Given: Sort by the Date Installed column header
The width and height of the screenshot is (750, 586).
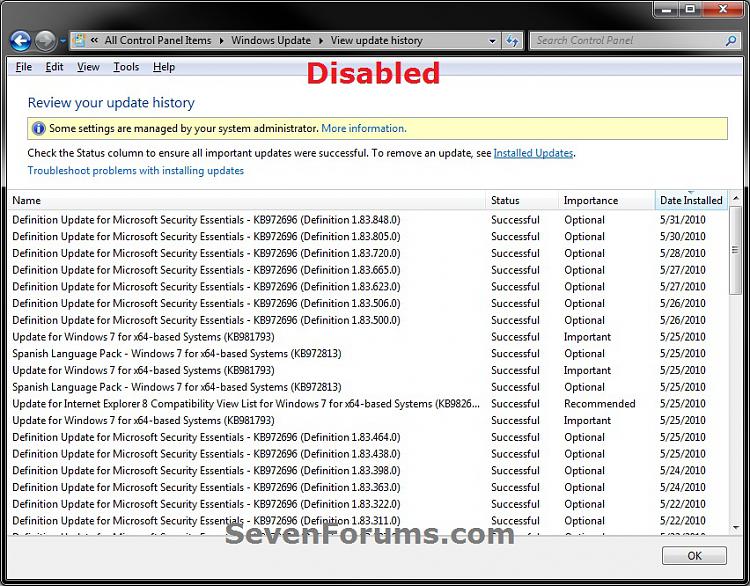Looking at the screenshot, I should (691, 200).
